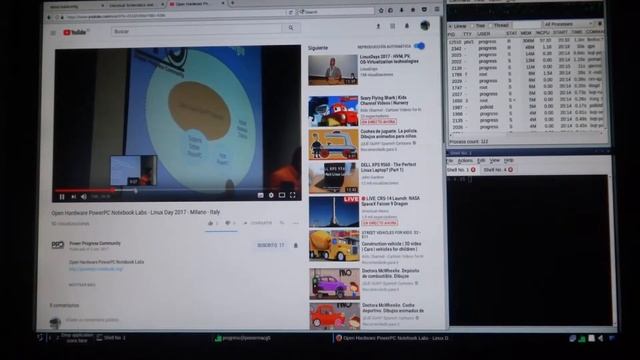Open YouTube notifications bell in header
The width and height of the screenshot is (640, 360).
(407, 26)
